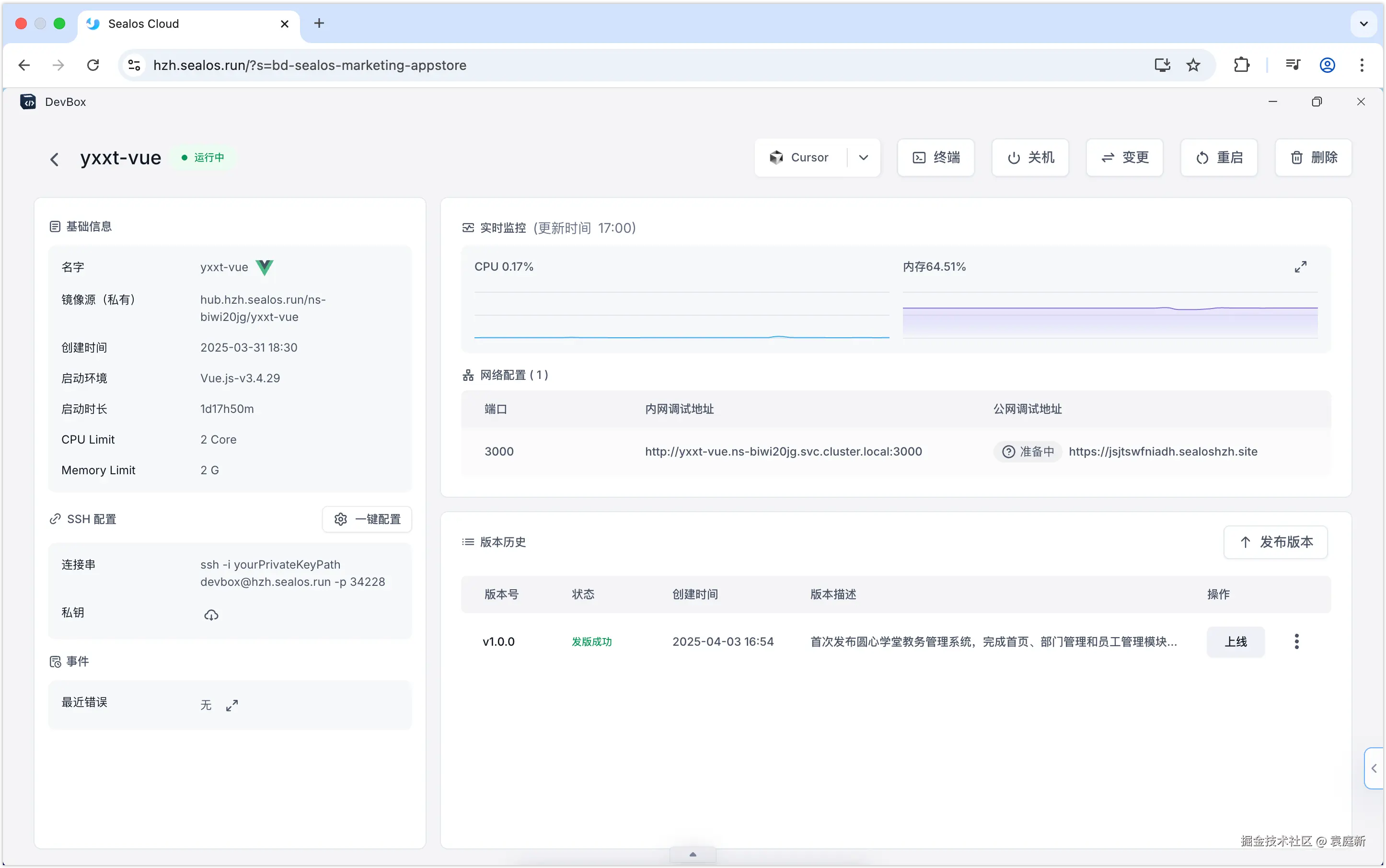1386x868 pixels.
Task: Open the public debug URL link
Action: click(1164, 451)
